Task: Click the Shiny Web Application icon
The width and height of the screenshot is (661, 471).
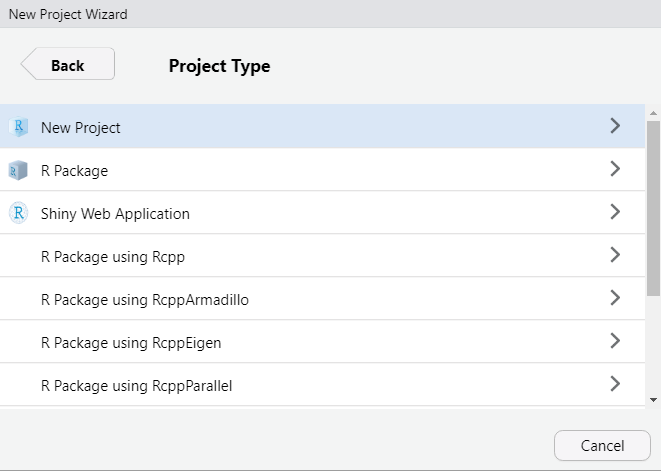Action: 19,213
